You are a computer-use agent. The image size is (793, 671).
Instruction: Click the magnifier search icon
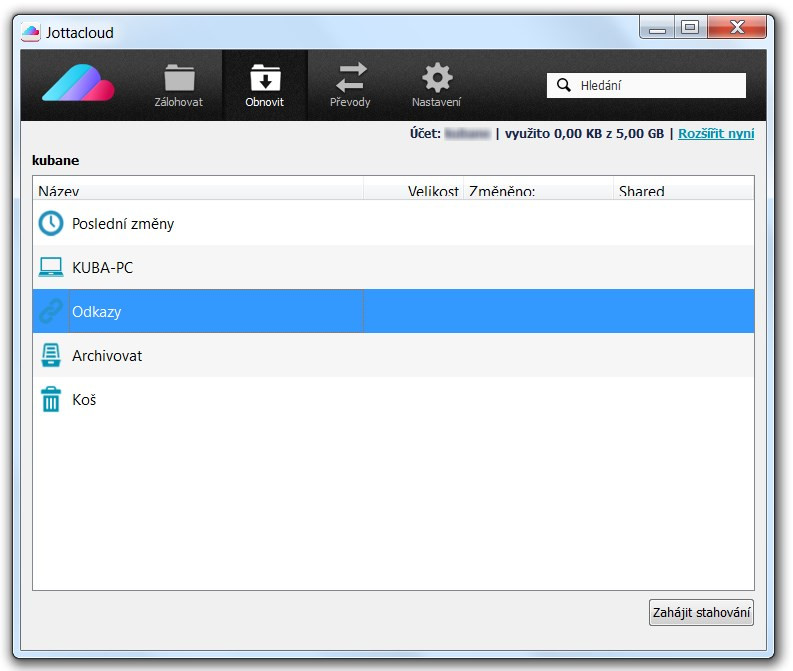[x=563, y=85]
